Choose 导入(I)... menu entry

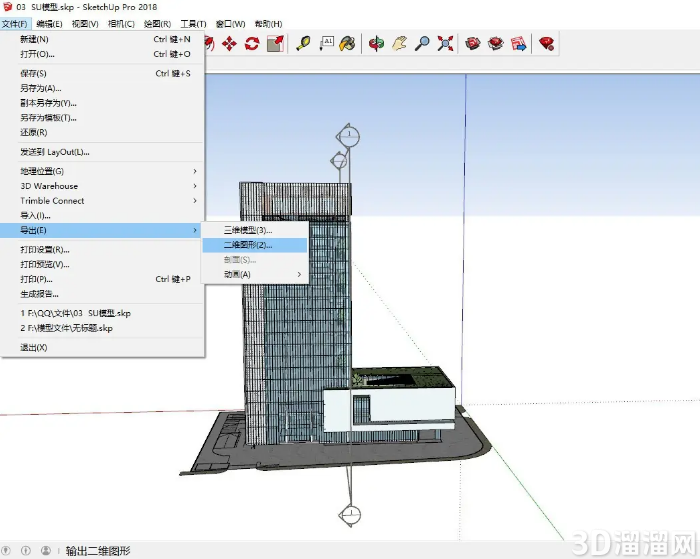(x=102, y=215)
